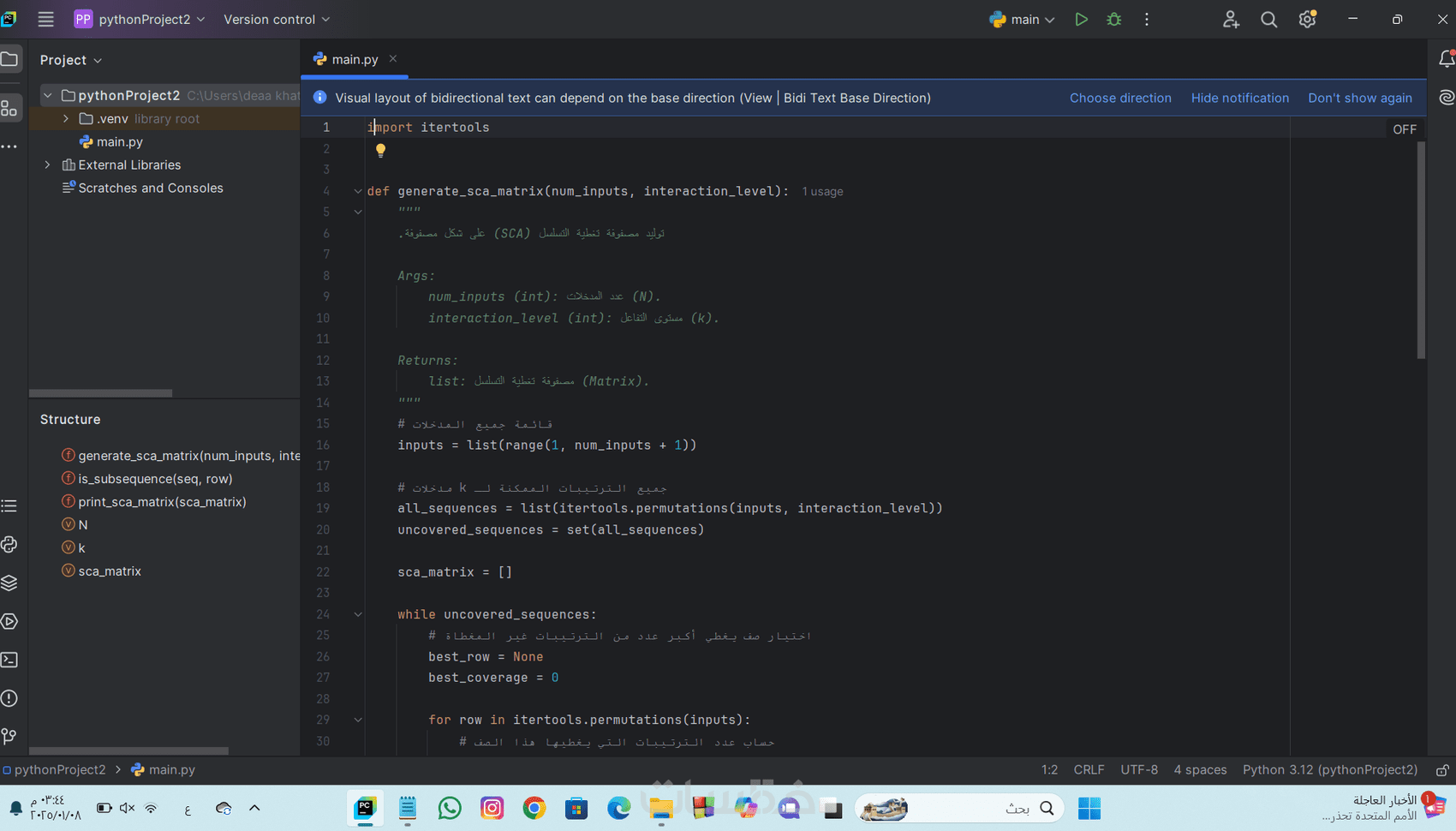Show more tool windows ellipsis

point(9,146)
